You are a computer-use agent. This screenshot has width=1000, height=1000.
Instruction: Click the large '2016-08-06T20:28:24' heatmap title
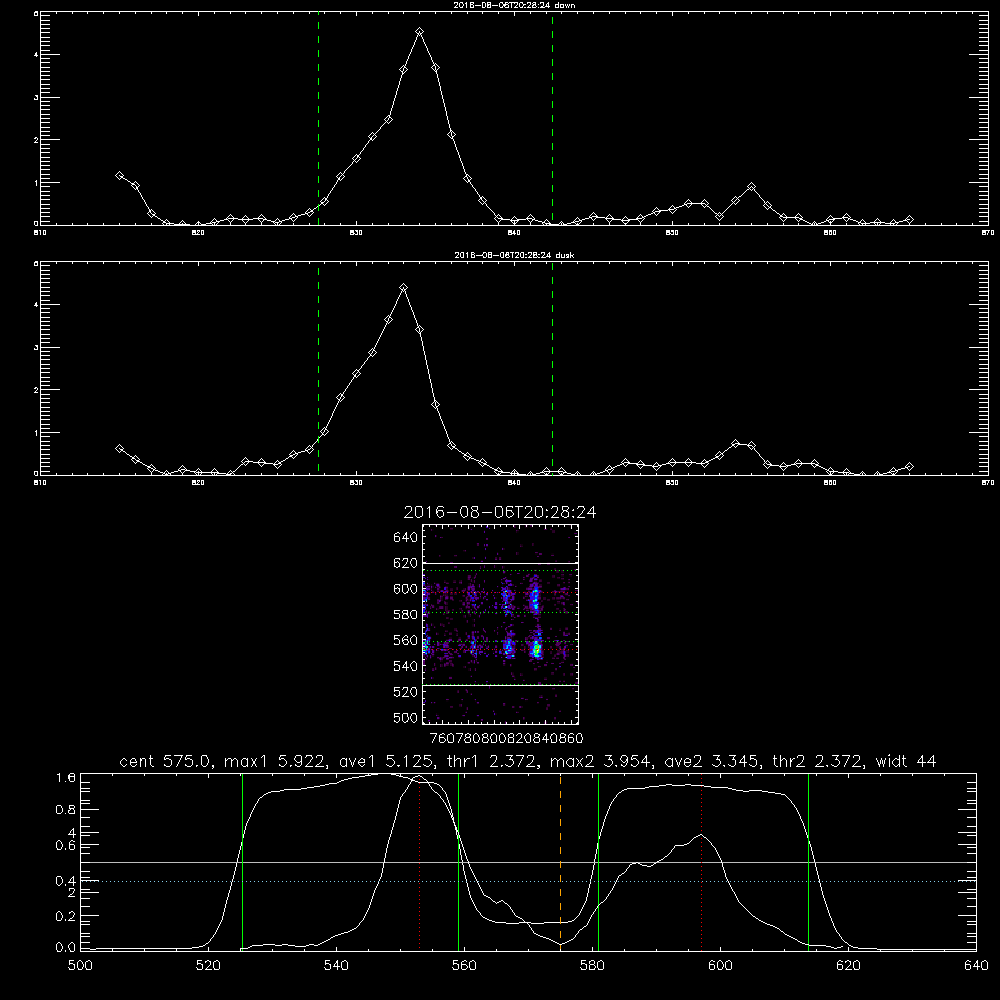(x=500, y=513)
